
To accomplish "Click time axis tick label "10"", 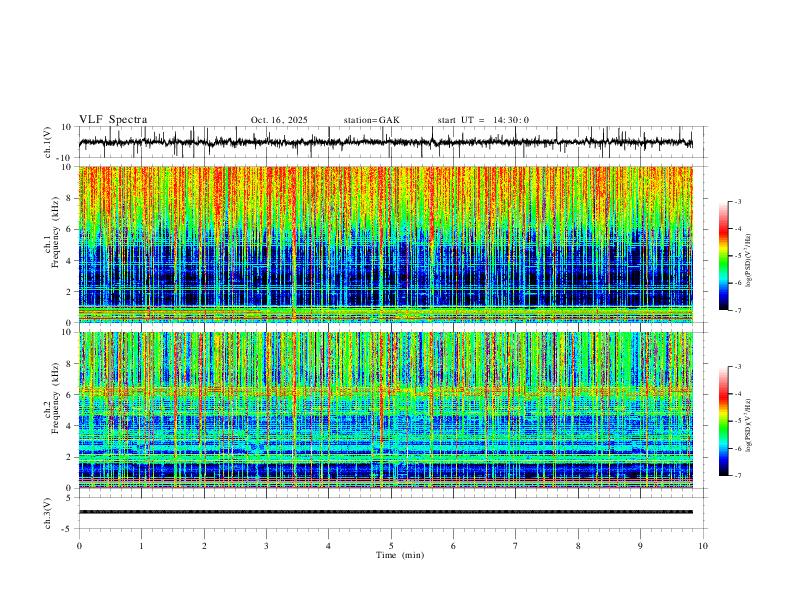I will pos(703,546).
